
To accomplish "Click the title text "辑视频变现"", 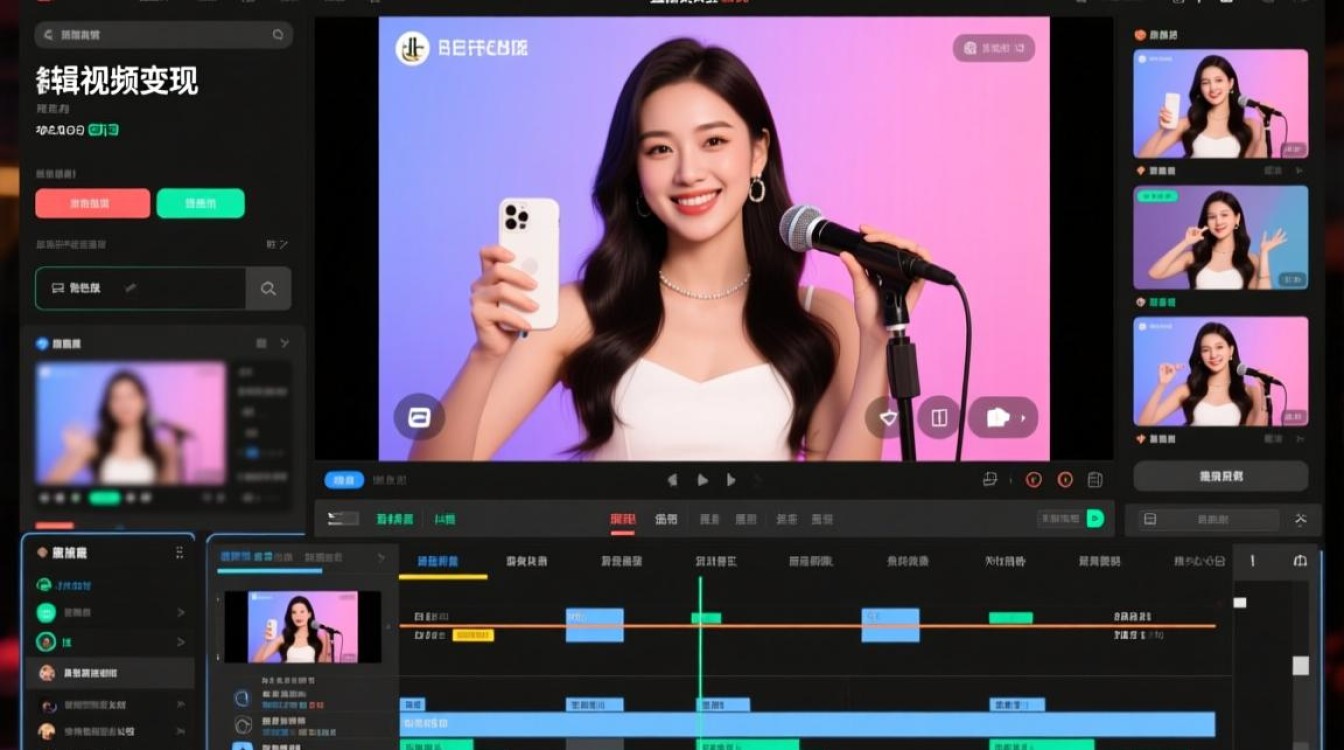I will pyautogui.click(x=117, y=81).
